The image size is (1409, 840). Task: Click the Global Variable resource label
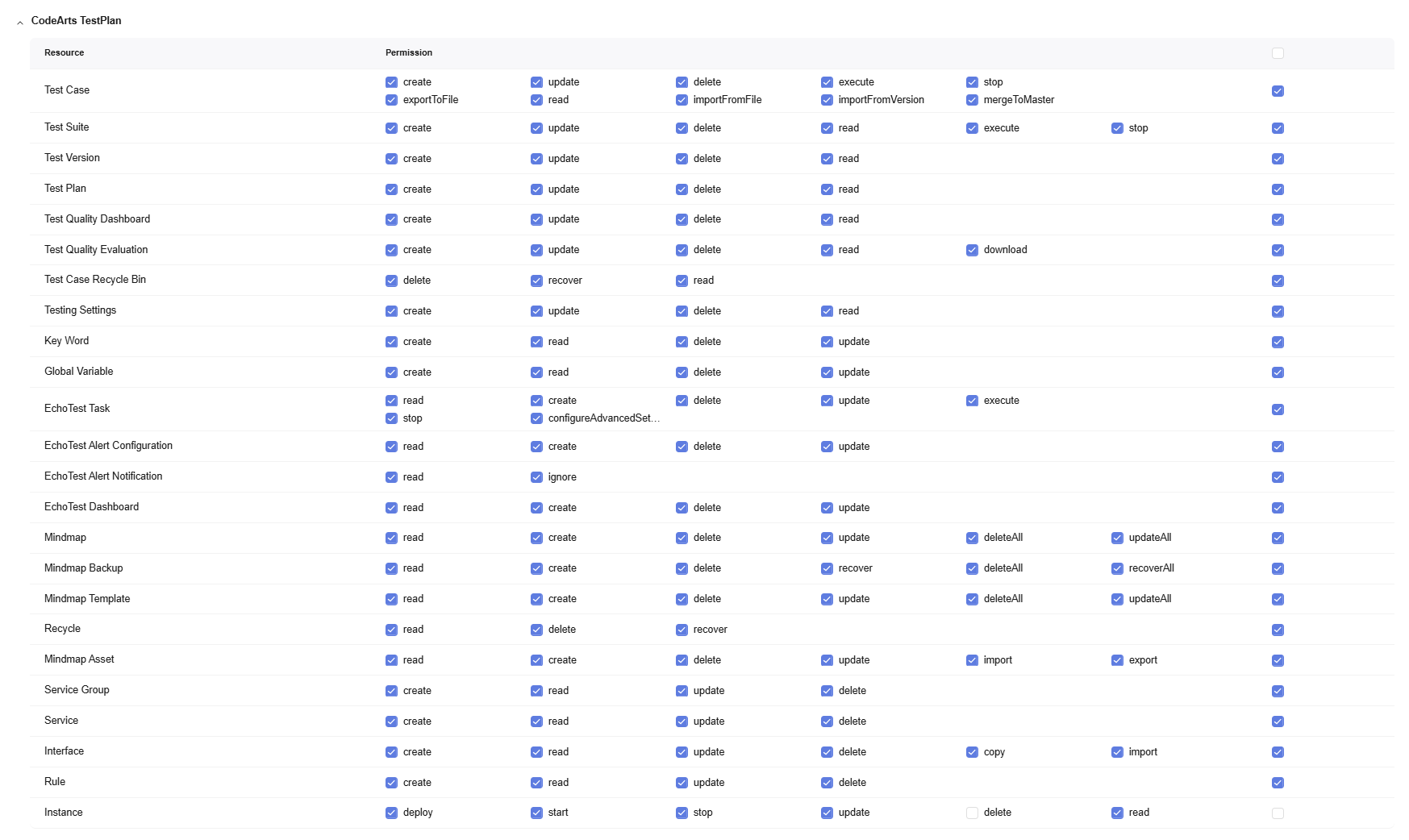coord(78,372)
